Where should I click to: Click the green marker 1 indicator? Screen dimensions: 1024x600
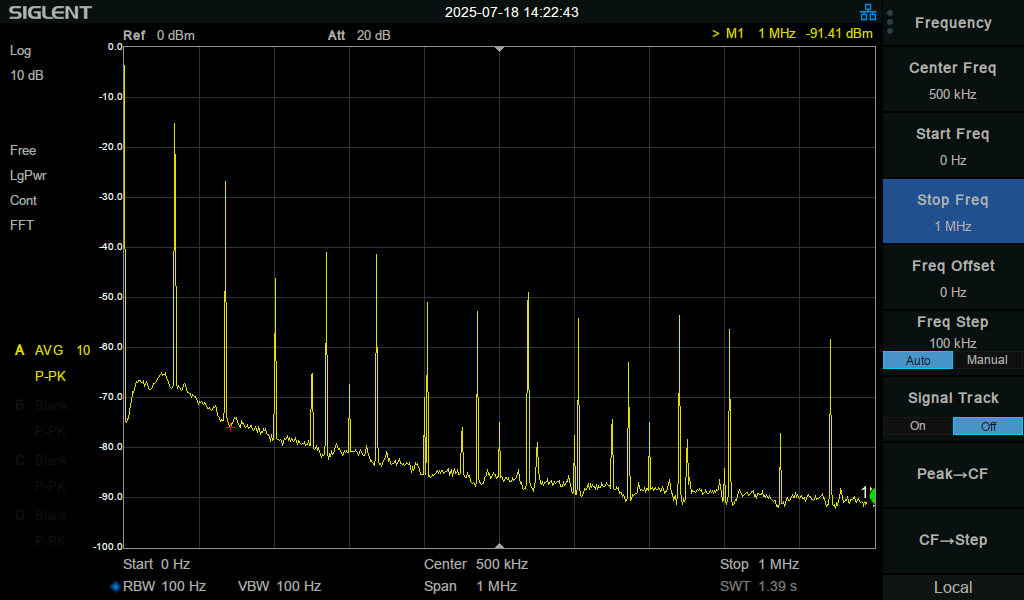pyautogui.click(x=872, y=496)
